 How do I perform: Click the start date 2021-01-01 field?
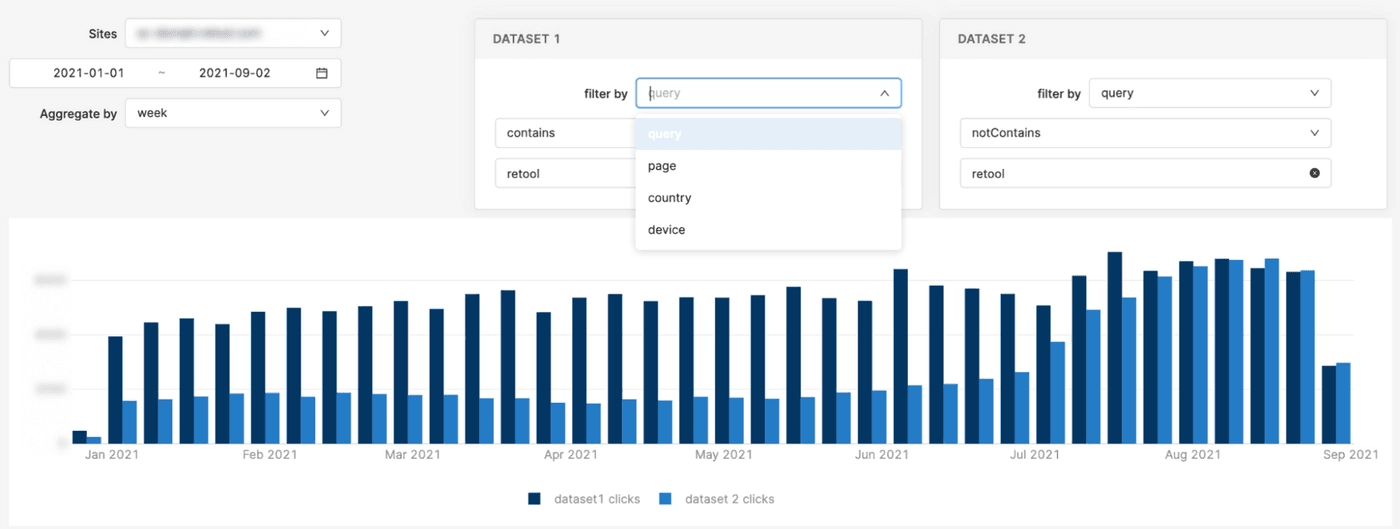pos(88,73)
